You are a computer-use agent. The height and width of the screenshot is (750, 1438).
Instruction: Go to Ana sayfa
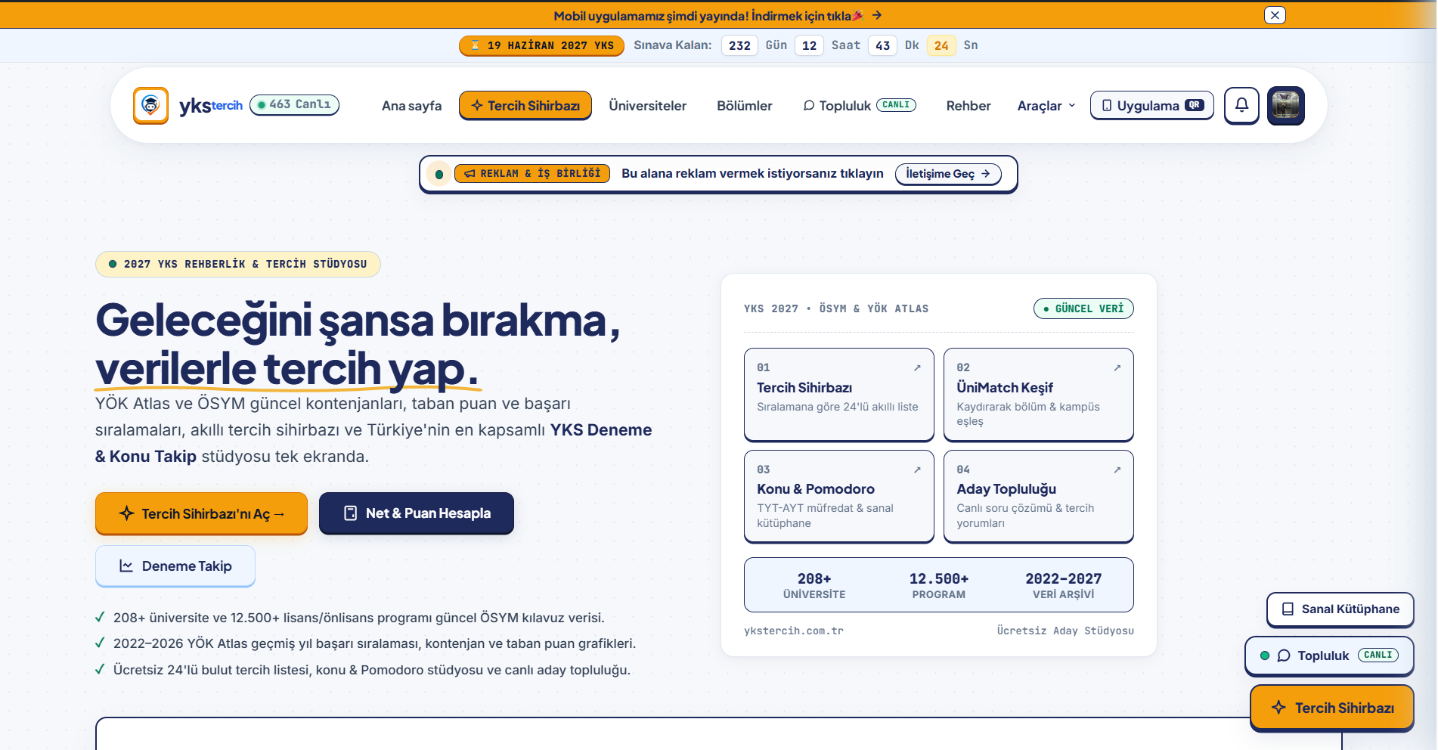coord(411,105)
